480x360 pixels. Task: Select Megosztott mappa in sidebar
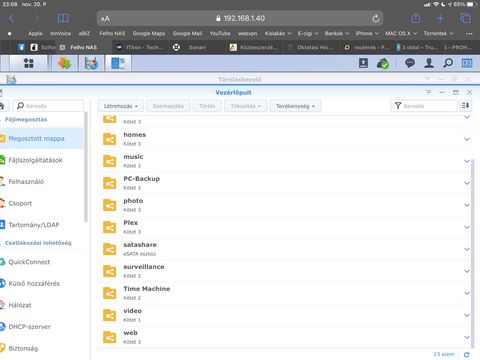coord(42,138)
